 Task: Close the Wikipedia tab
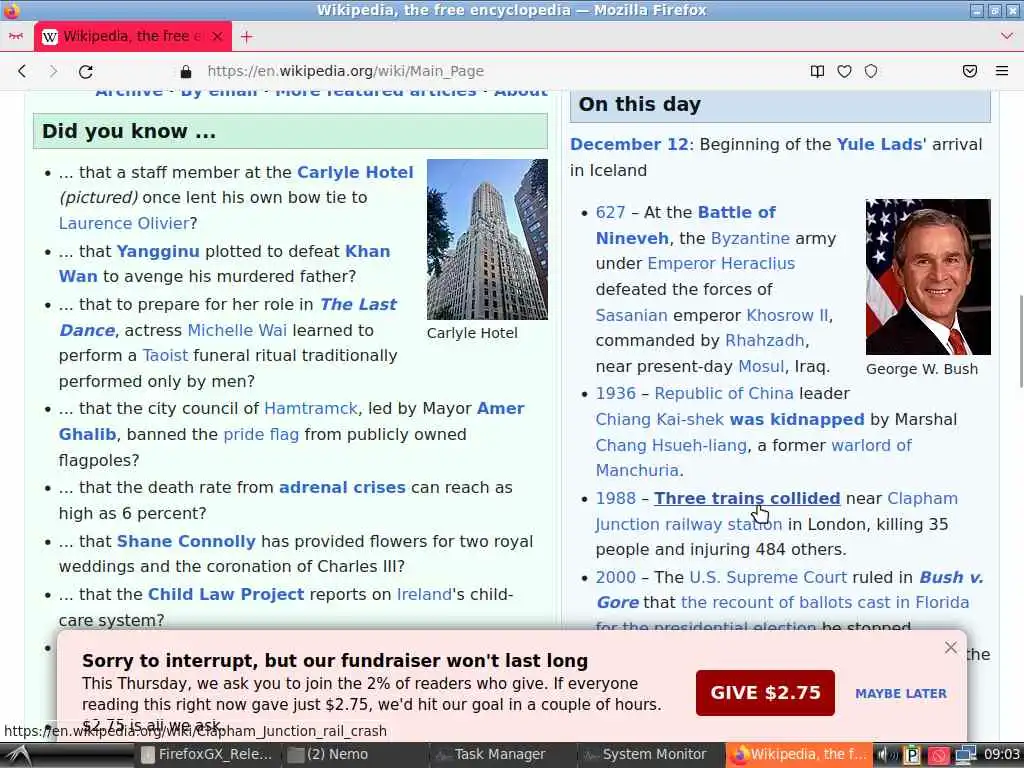217,37
